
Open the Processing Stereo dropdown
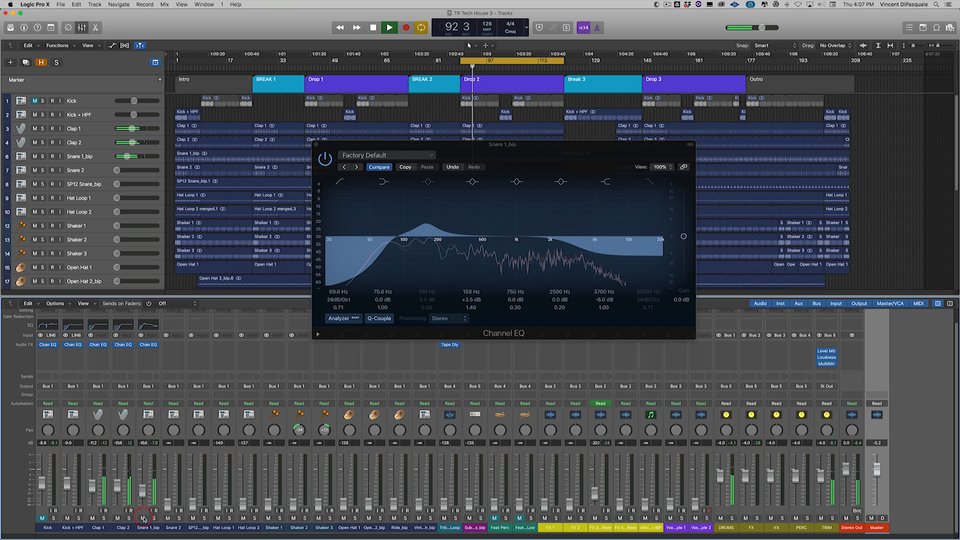click(x=449, y=318)
